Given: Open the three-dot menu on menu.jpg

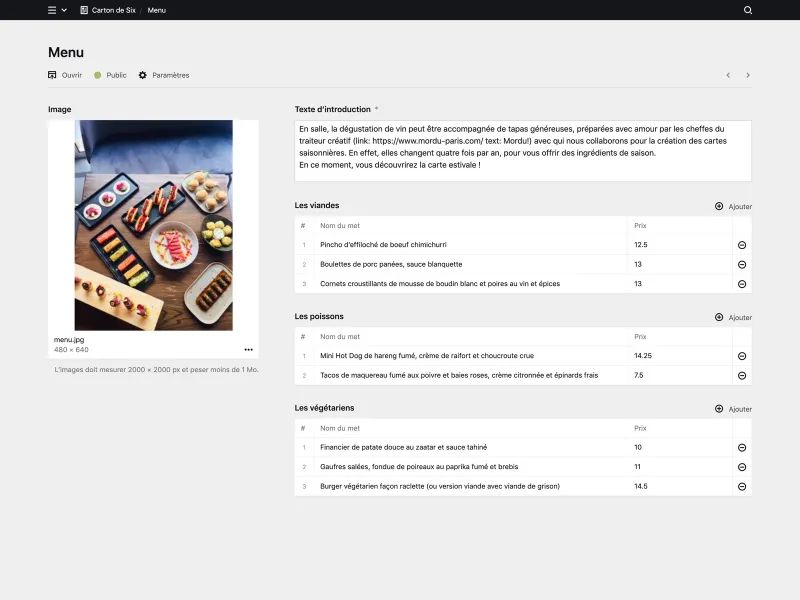Looking at the screenshot, I should click(x=249, y=348).
